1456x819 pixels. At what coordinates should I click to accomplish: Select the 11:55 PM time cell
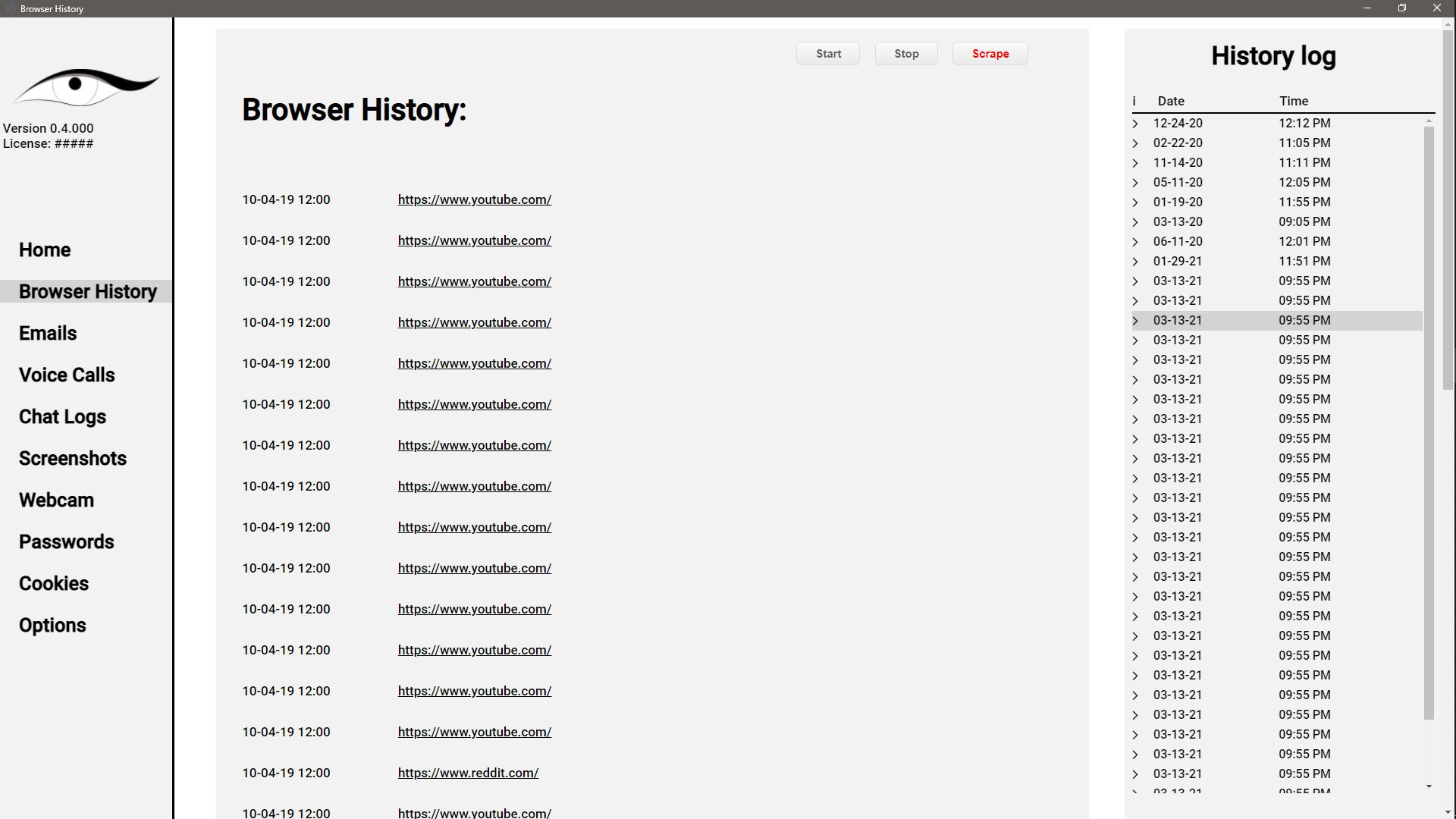pyautogui.click(x=1304, y=202)
